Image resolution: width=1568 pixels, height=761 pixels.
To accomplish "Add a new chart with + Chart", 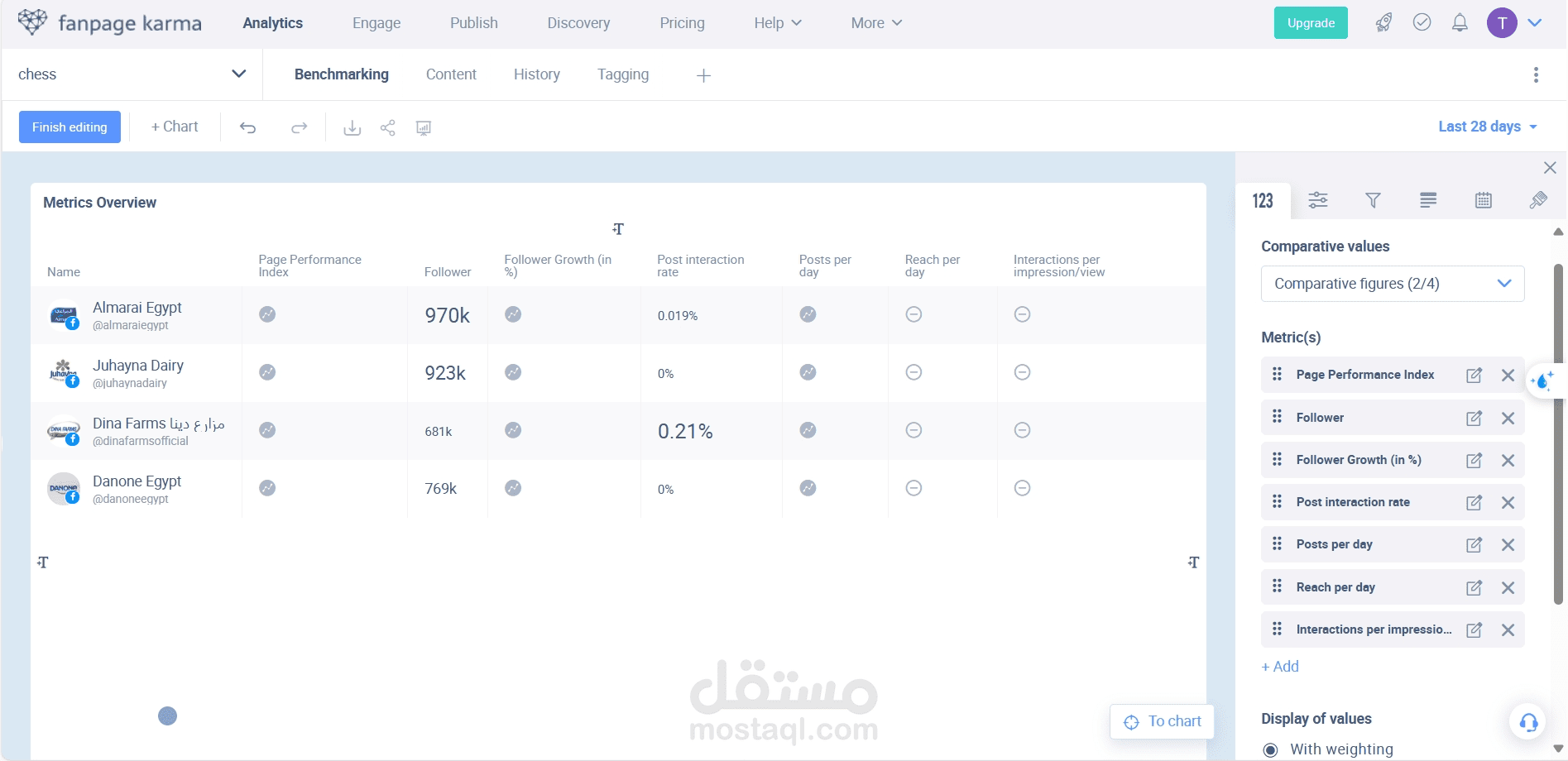I will pyautogui.click(x=175, y=127).
